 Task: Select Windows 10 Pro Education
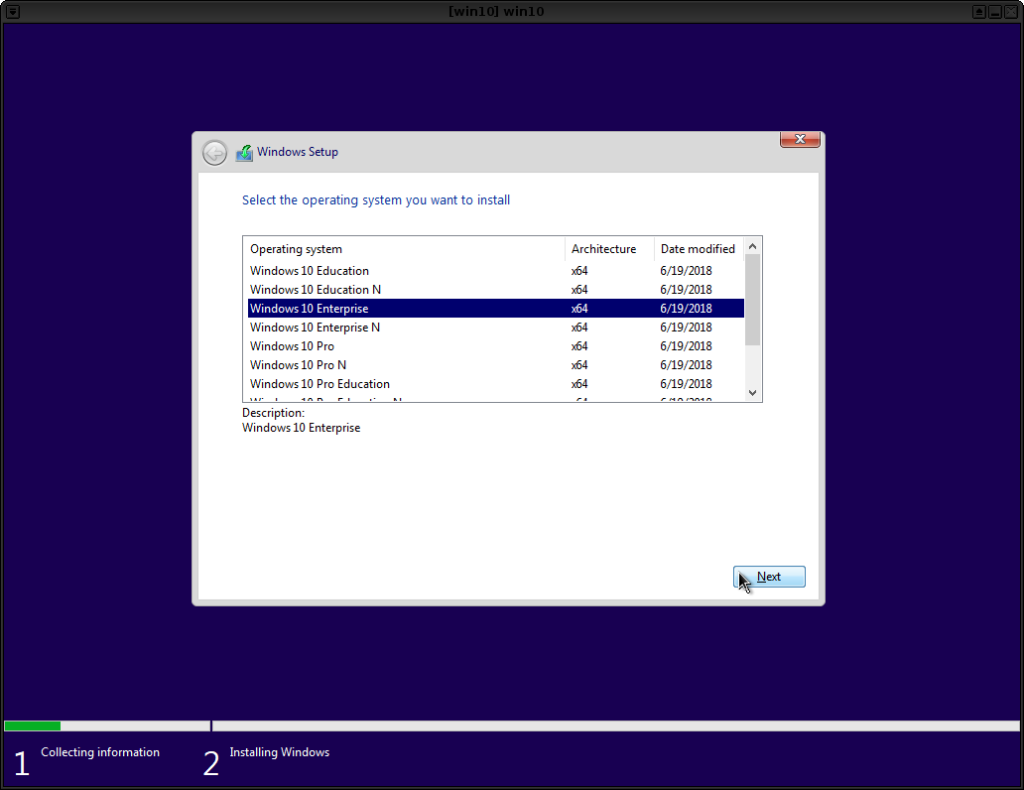tap(496, 384)
